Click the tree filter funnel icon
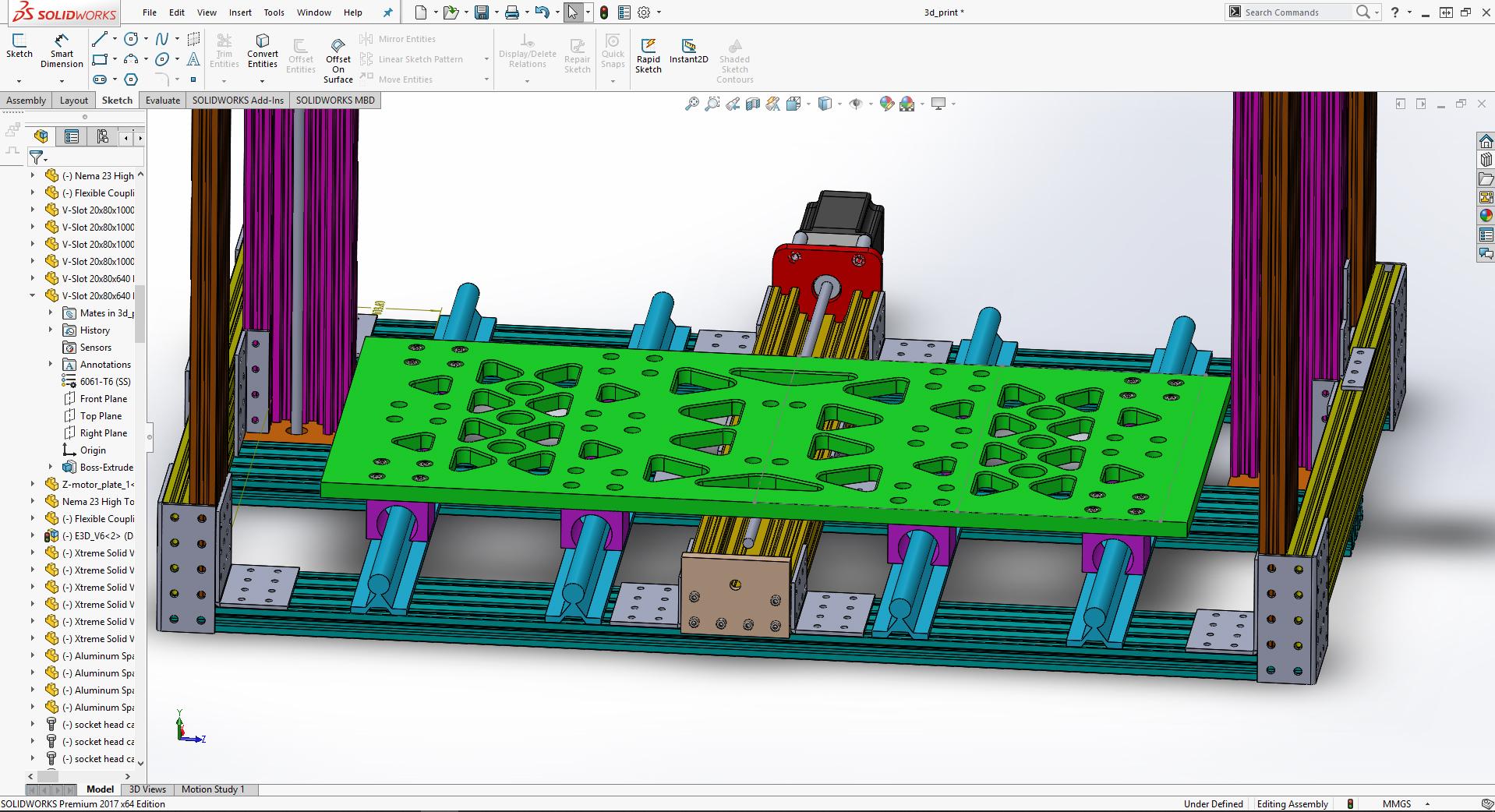1495x812 pixels. (x=36, y=157)
